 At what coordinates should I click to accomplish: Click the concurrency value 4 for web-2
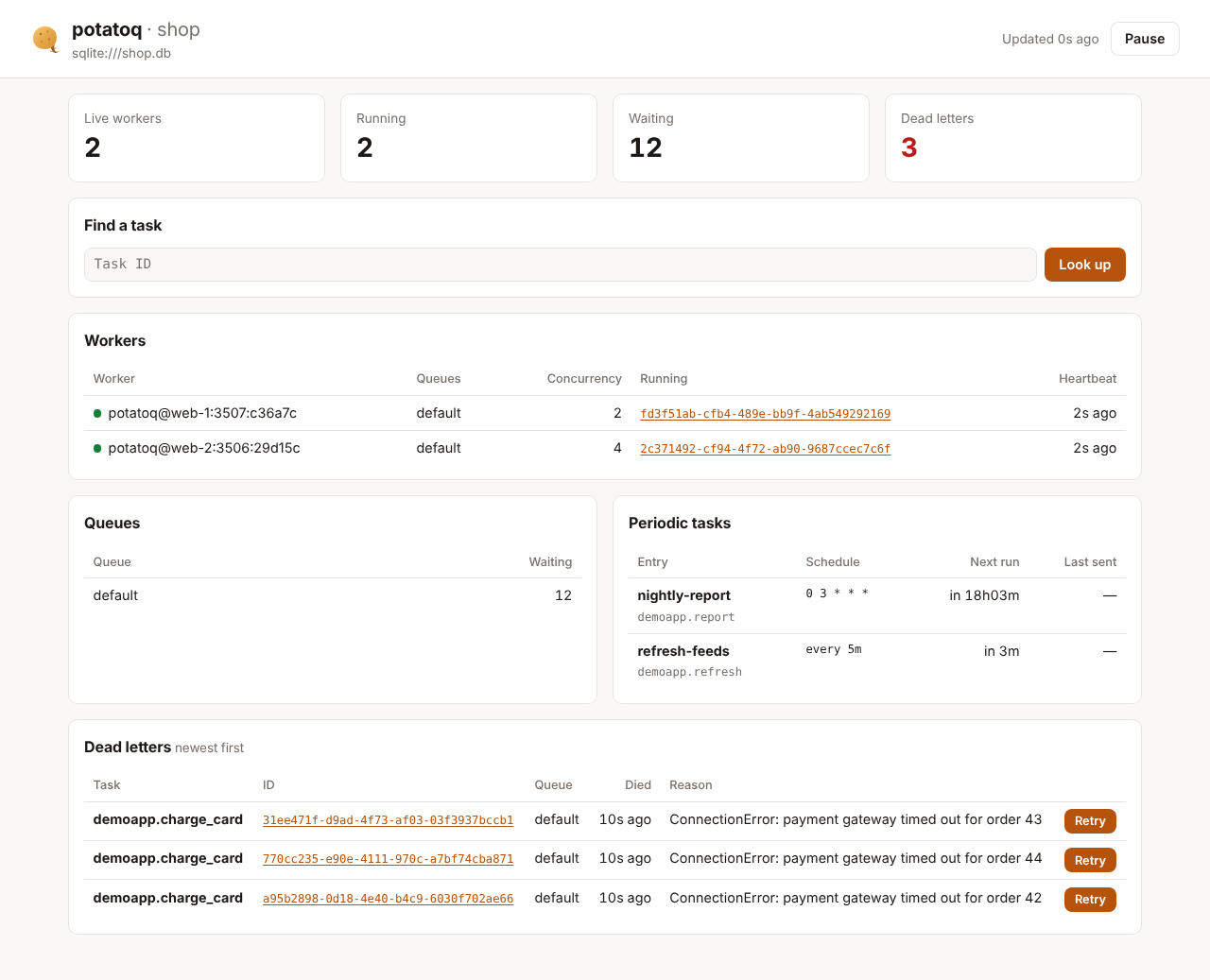pyautogui.click(x=617, y=448)
